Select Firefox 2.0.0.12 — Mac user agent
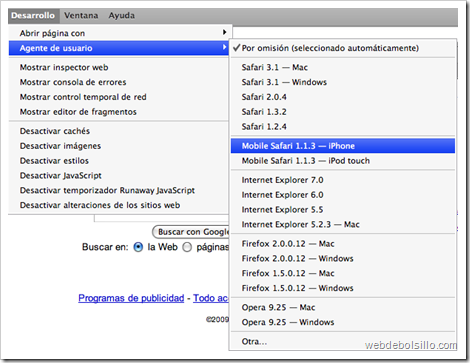Image resolution: width=470 pixels, height=363 pixels. (x=343, y=244)
